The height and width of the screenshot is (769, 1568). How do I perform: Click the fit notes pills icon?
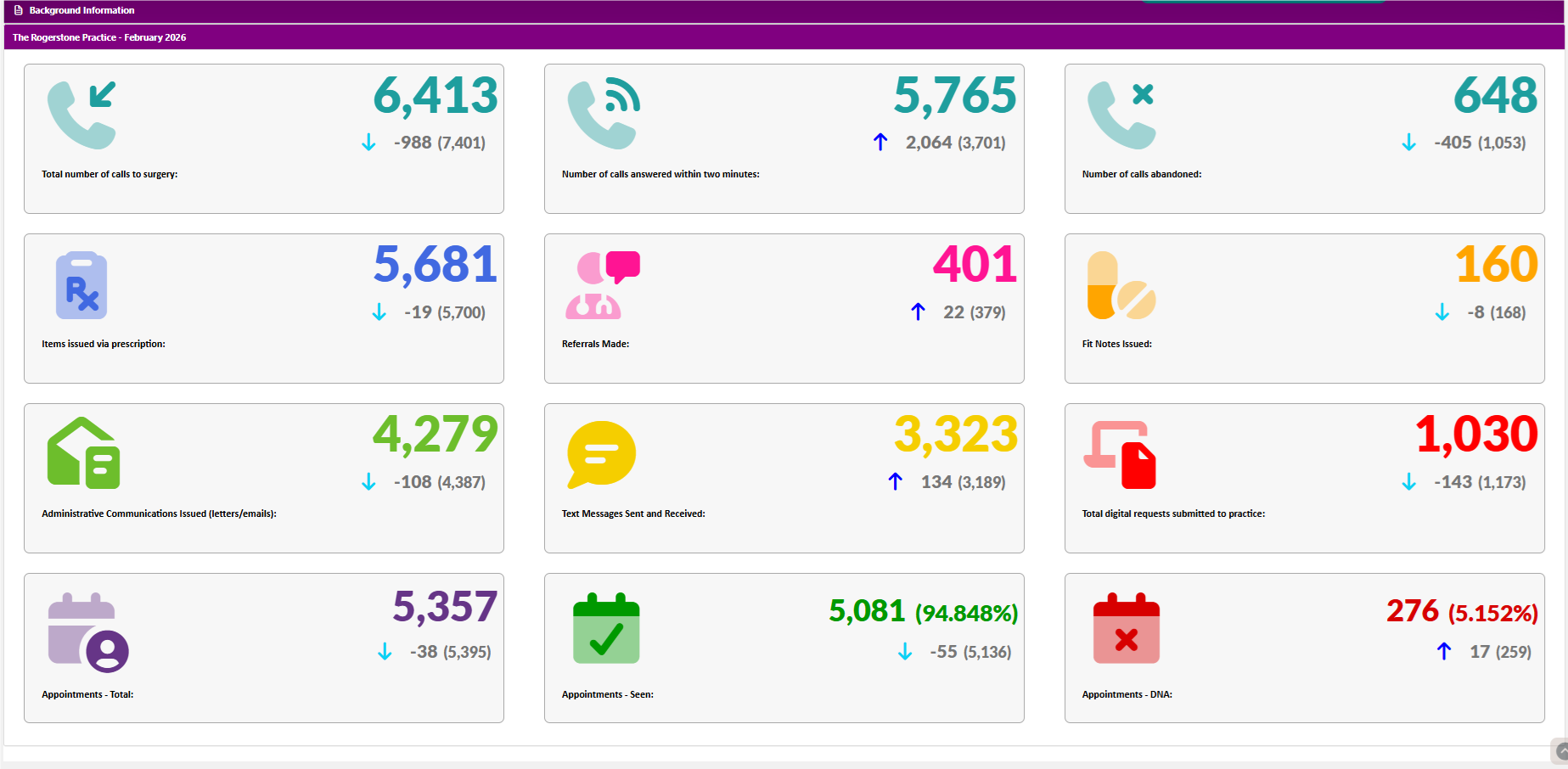pyautogui.click(x=1121, y=285)
